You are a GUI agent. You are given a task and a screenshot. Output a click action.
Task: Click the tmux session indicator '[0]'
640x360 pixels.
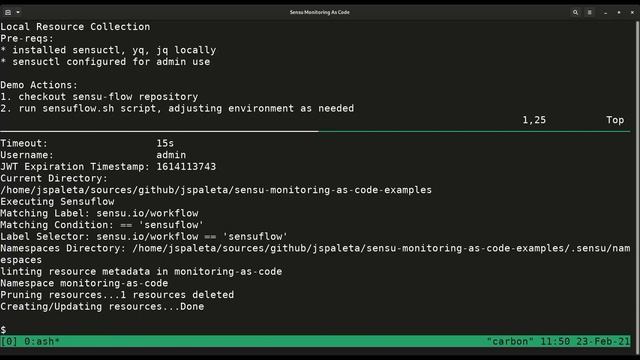(9, 342)
